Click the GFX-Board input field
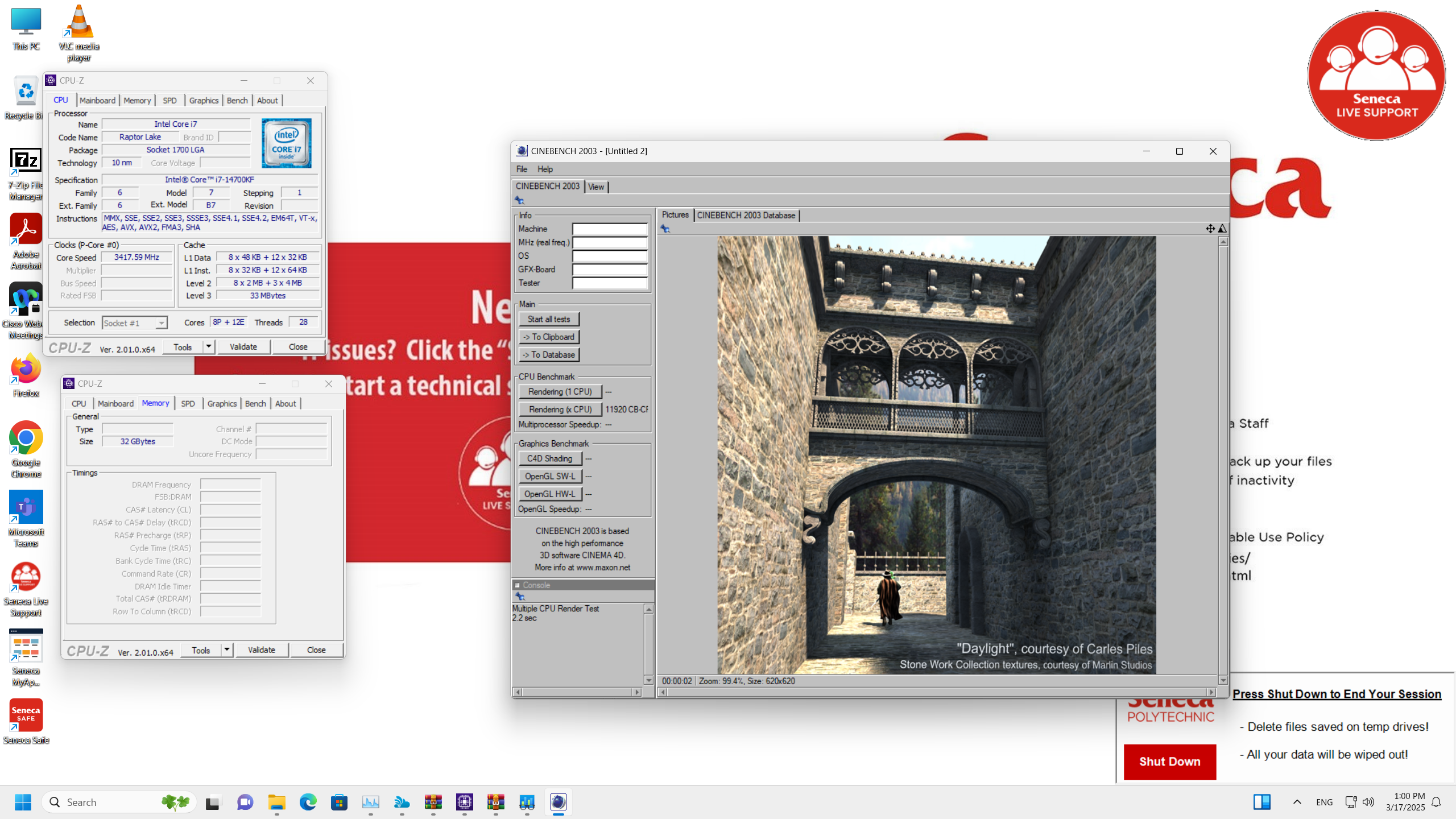This screenshot has width=1456, height=819. point(610,269)
